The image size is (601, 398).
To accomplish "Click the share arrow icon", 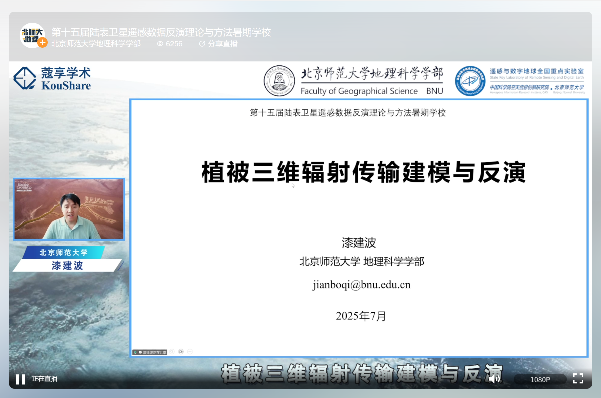I will [202, 44].
